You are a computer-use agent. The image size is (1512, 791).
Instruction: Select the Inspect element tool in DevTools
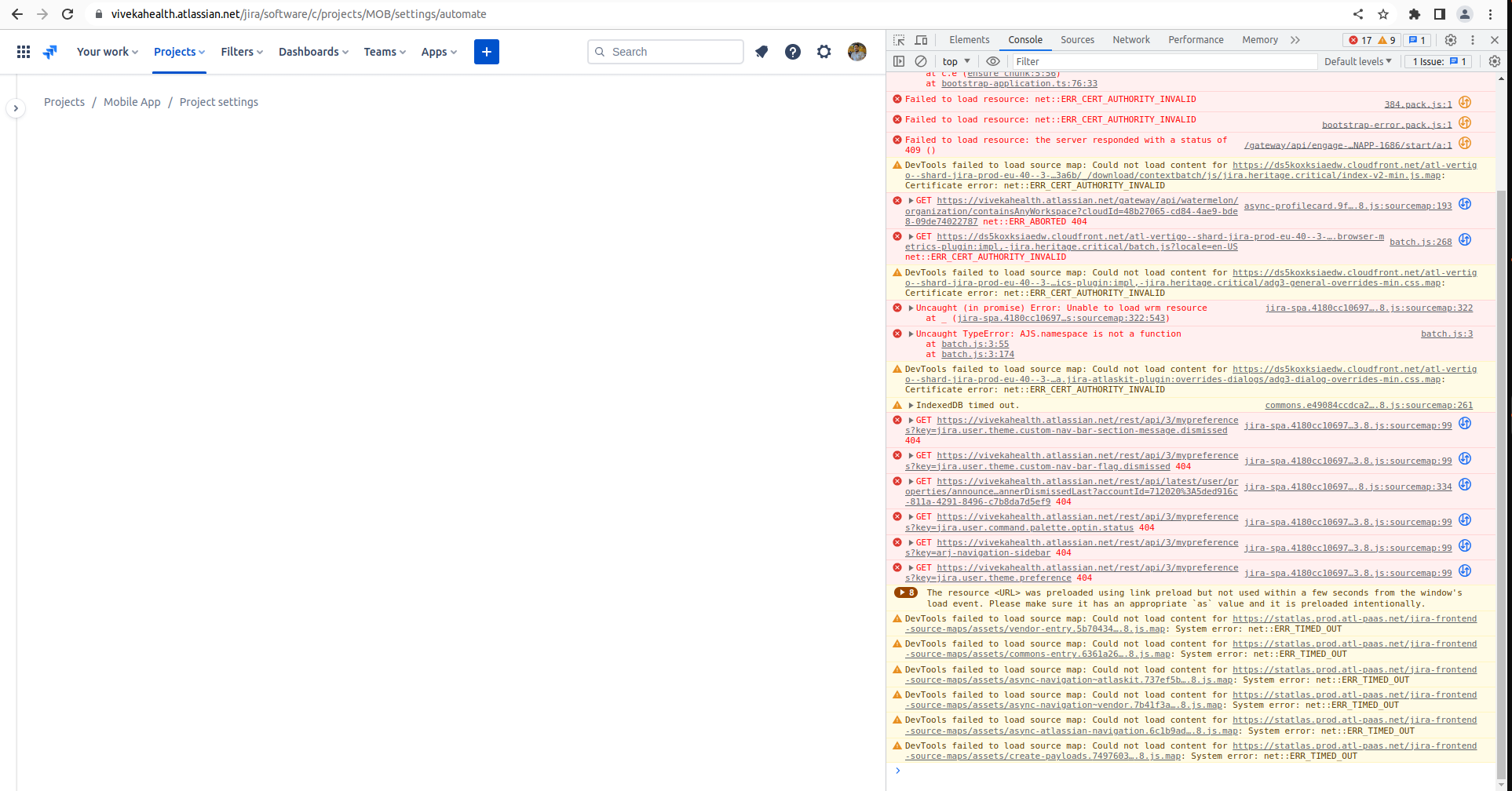897,39
